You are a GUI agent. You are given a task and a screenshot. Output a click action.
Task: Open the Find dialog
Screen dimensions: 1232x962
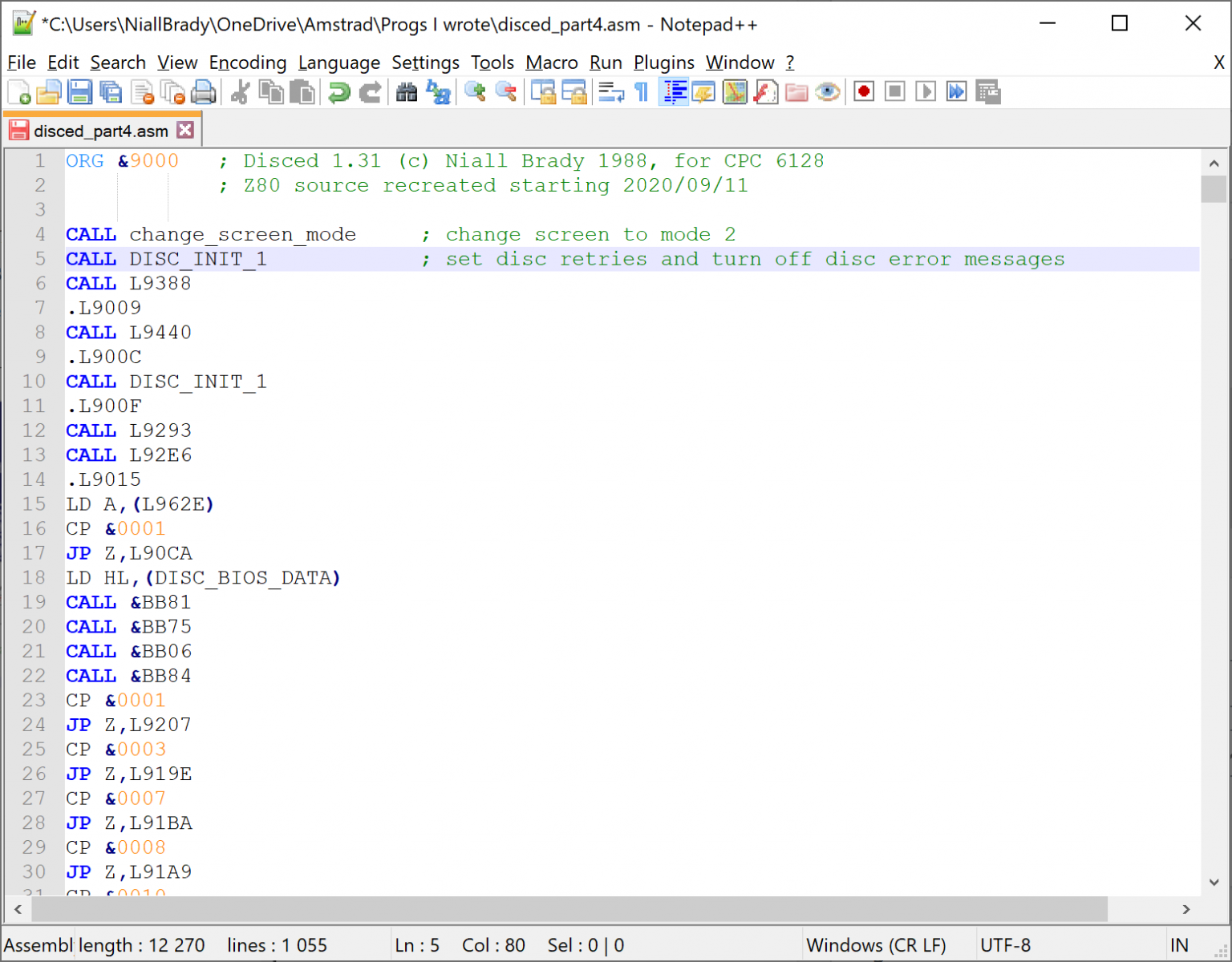pyautogui.click(x=407, y=91)
